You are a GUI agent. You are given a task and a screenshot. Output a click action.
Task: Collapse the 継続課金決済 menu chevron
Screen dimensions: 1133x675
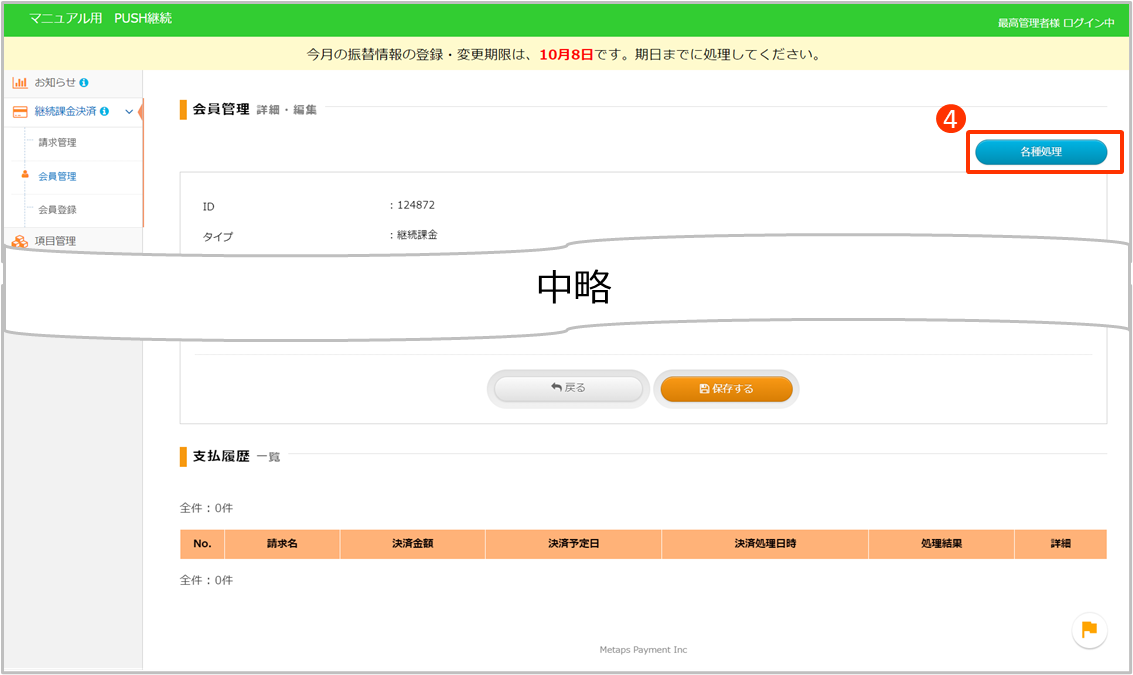128,112
